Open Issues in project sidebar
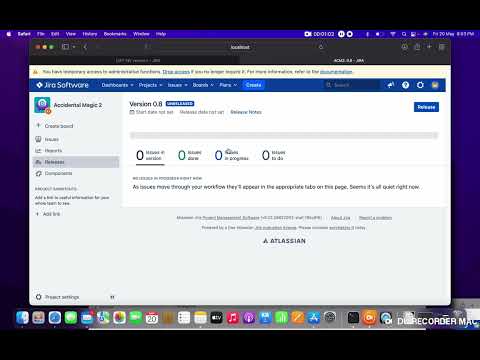Screen dimensions: 480x360 (x=52, y=139)
